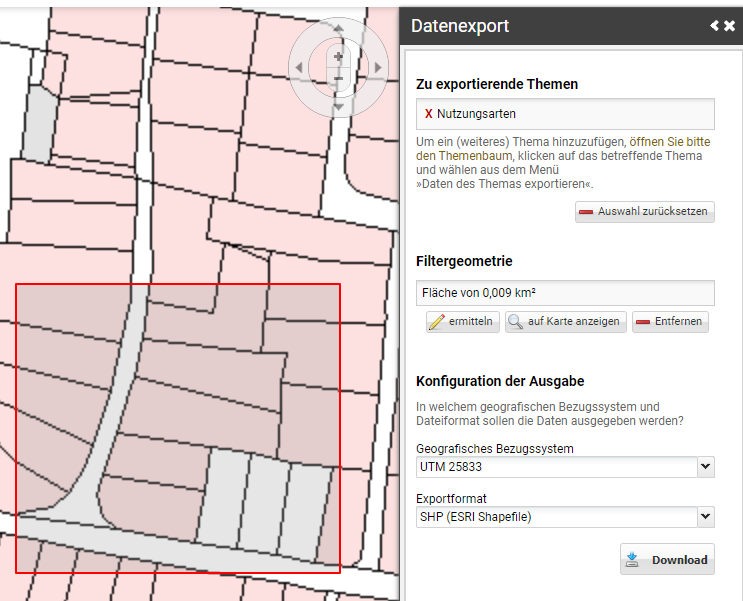
Task: Zoom in with the plus map control
Action: click(338, 57)
